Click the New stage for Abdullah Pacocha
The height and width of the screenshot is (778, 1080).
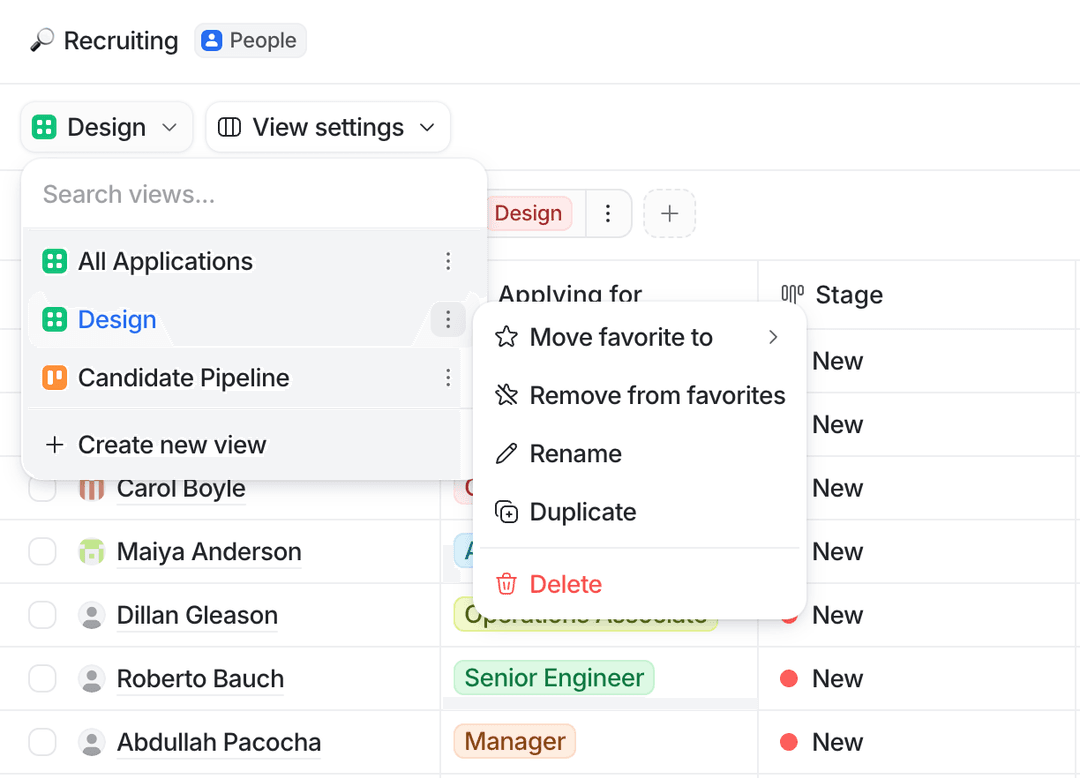[837, 742]
